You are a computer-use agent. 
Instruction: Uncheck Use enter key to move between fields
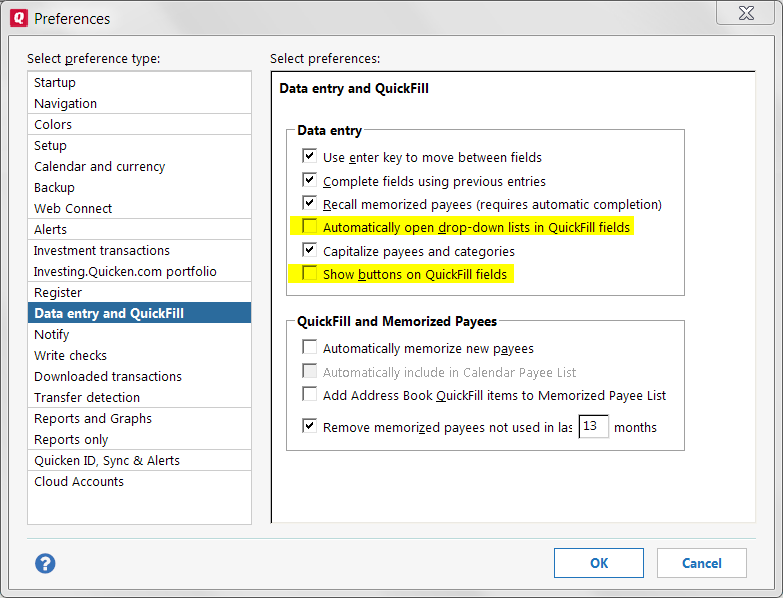pyautogui.click(x=310, y=156)
